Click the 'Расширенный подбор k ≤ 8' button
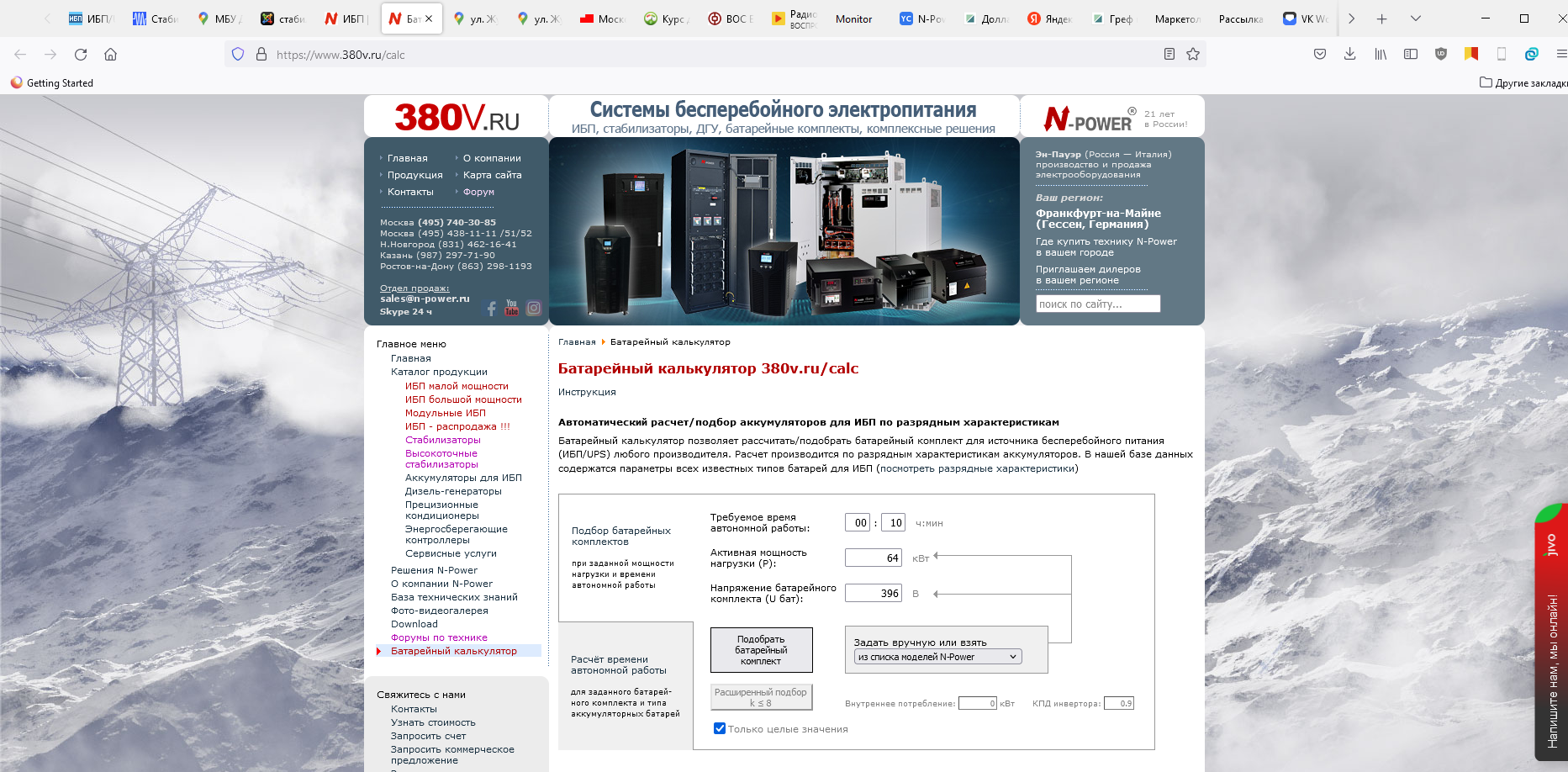This screenshot has height=772, width=1568. click(x=761, y=697)
